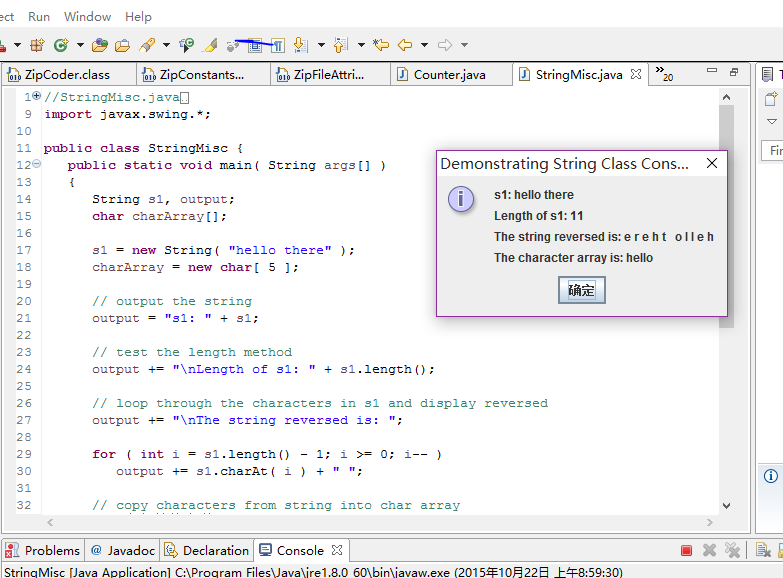The image size is (783, 578).
Task: Click the "The character array is: hello" text
Action: [x=573, y=258]
